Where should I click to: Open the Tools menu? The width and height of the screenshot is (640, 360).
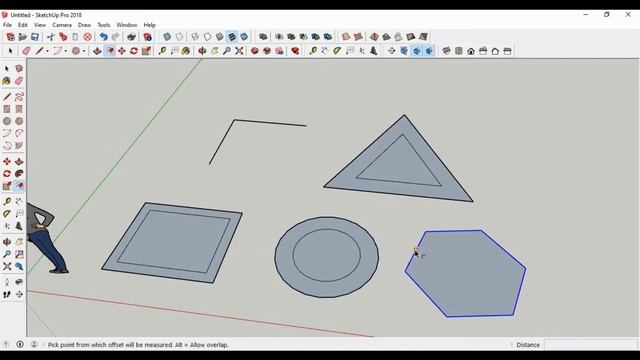click(x=104, y=25)
